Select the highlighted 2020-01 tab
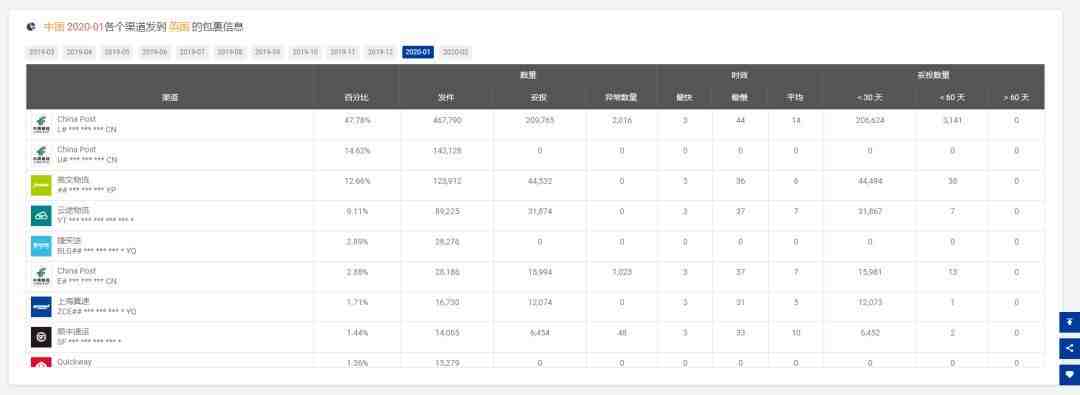 coord(417,52)
